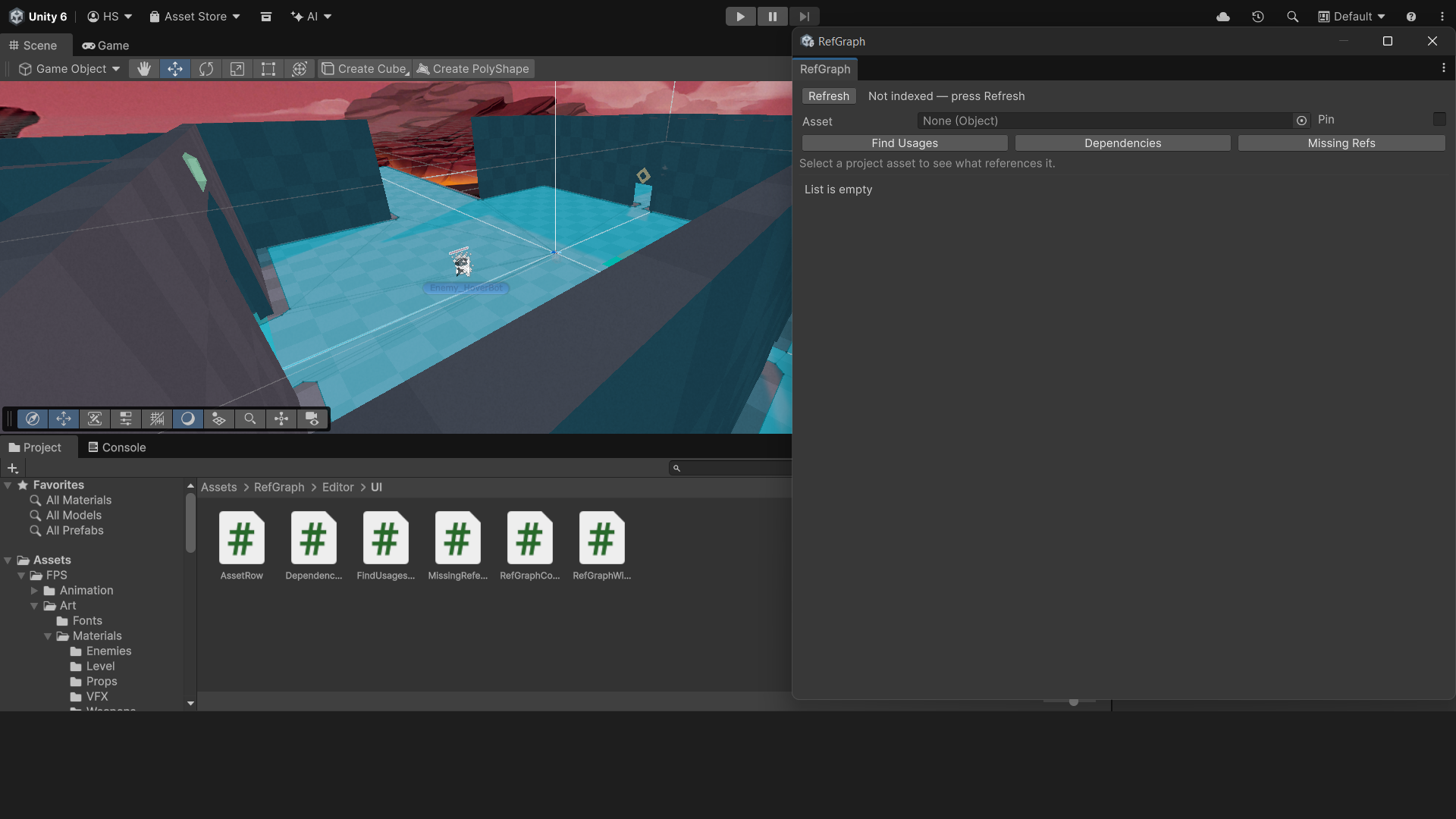1456x819 pixels.
Task: Click the Project search field
Action: tap(731, 468)
